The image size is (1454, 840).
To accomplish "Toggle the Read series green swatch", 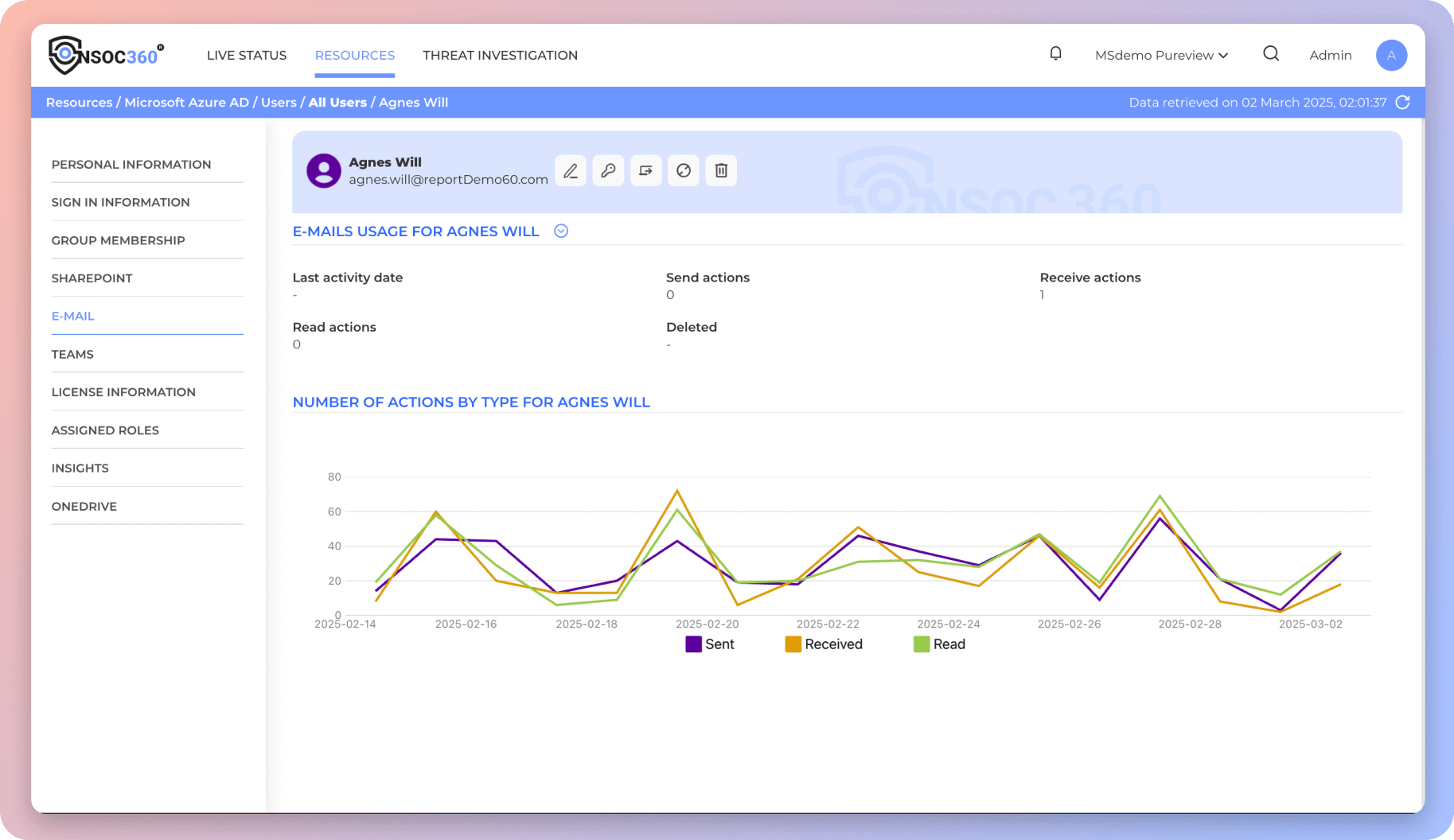I will pos(922,644).
